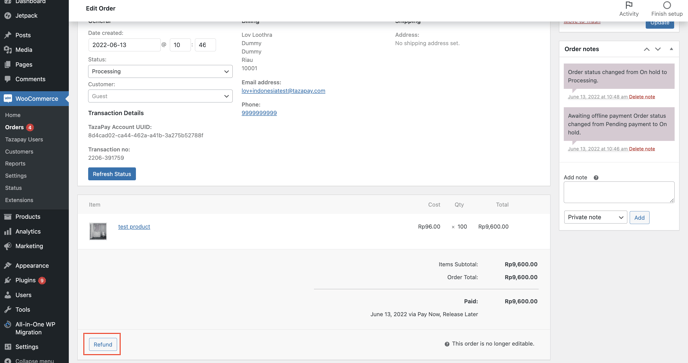Collapse the Order notes panel
Screen dimensions: 688x363
coord(671,49)
